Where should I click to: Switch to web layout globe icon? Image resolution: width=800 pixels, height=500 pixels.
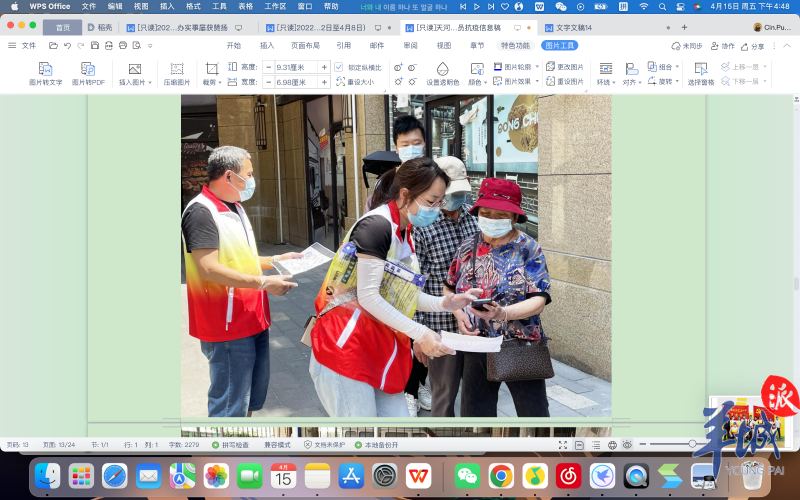point(612,445)
